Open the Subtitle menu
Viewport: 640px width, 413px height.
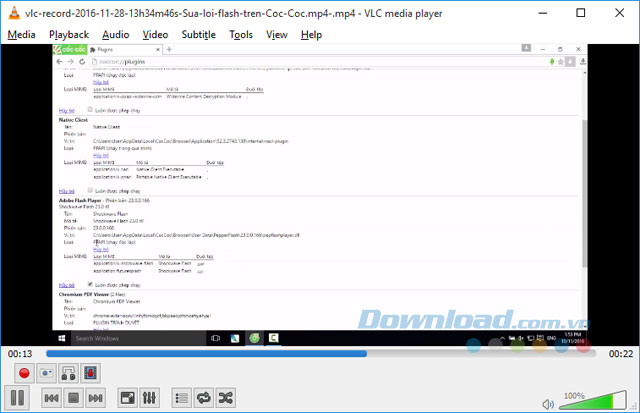click(198, 35)
